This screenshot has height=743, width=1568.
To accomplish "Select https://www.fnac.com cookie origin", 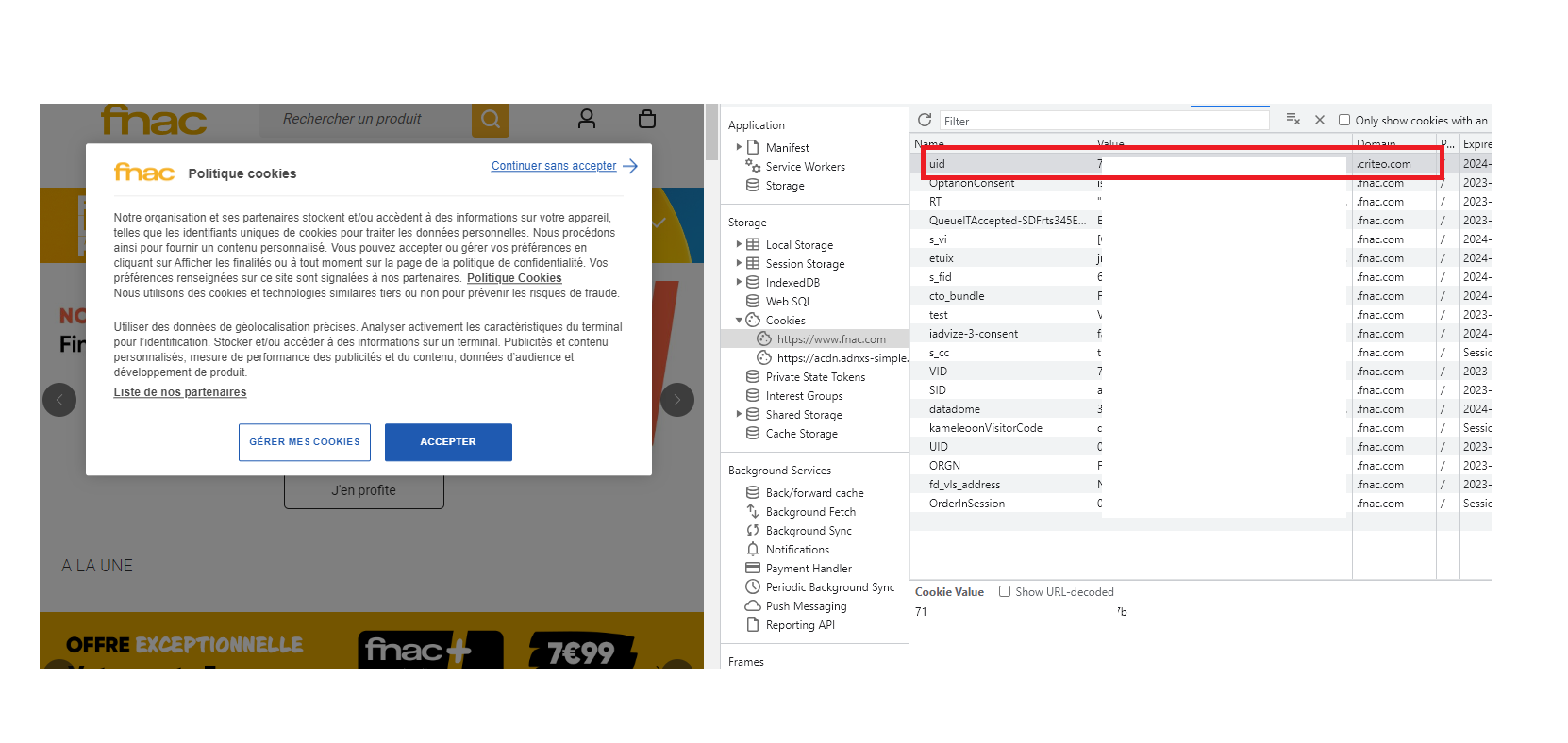I will click(x=831, y=339).
